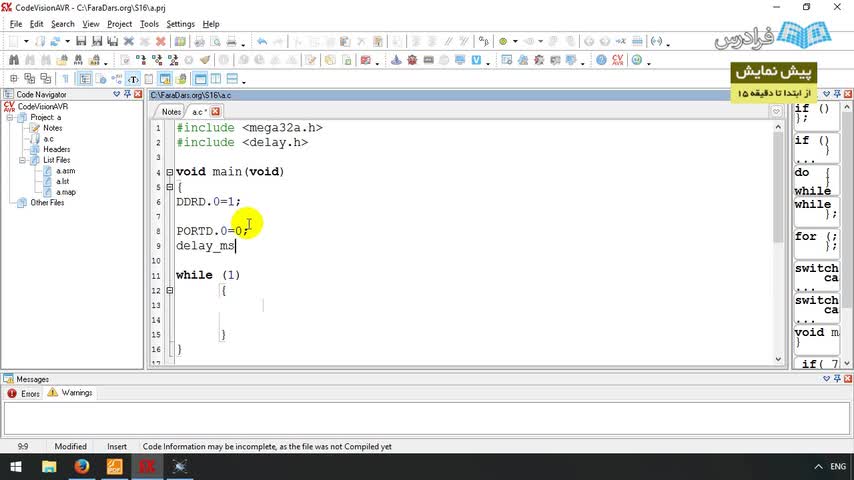Click the Project Notes edit icon
854x480 pixels.
(x=310, y=60)
